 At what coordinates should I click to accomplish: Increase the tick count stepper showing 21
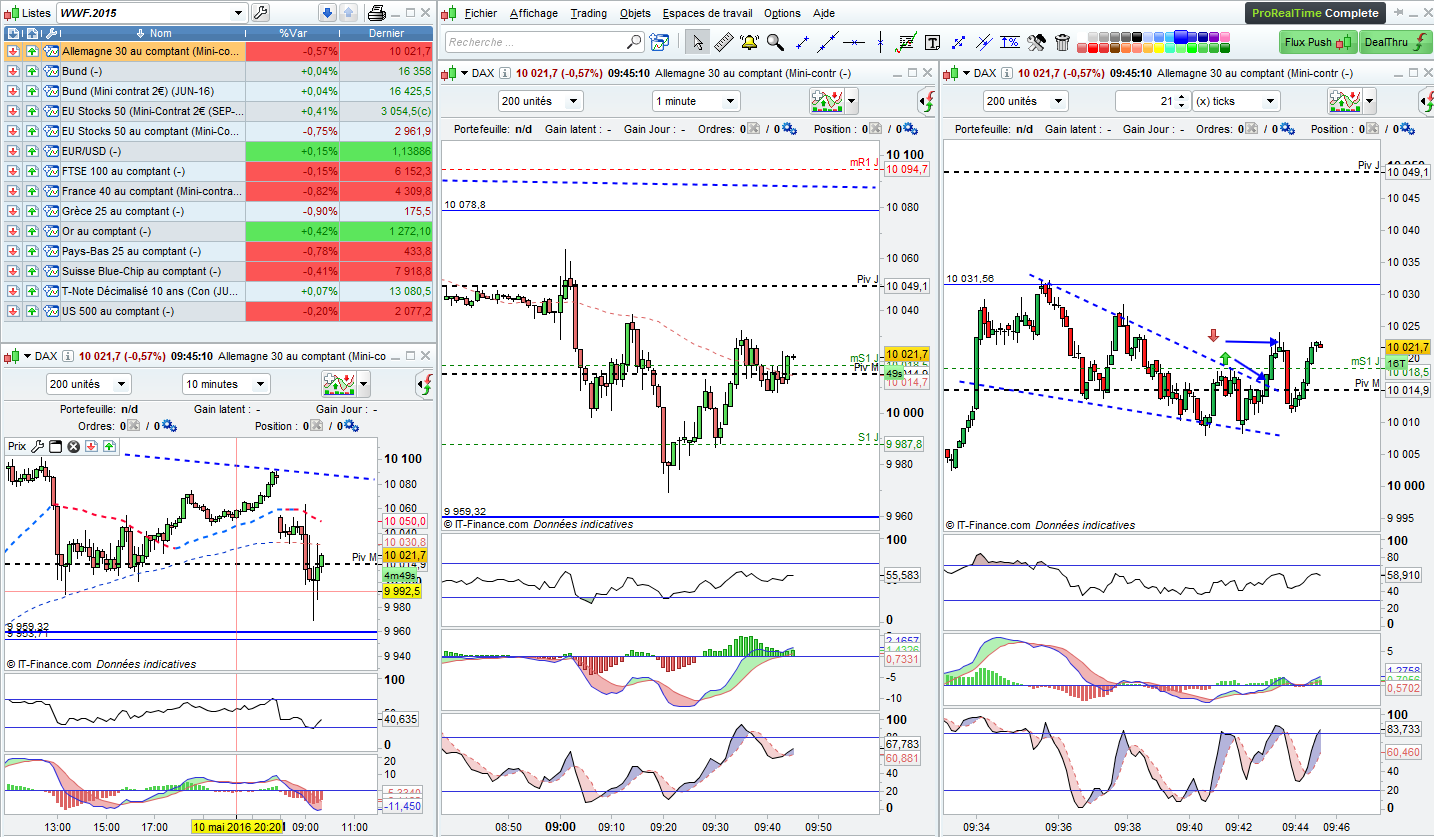pyautogui.click(x=1182, y=97)
